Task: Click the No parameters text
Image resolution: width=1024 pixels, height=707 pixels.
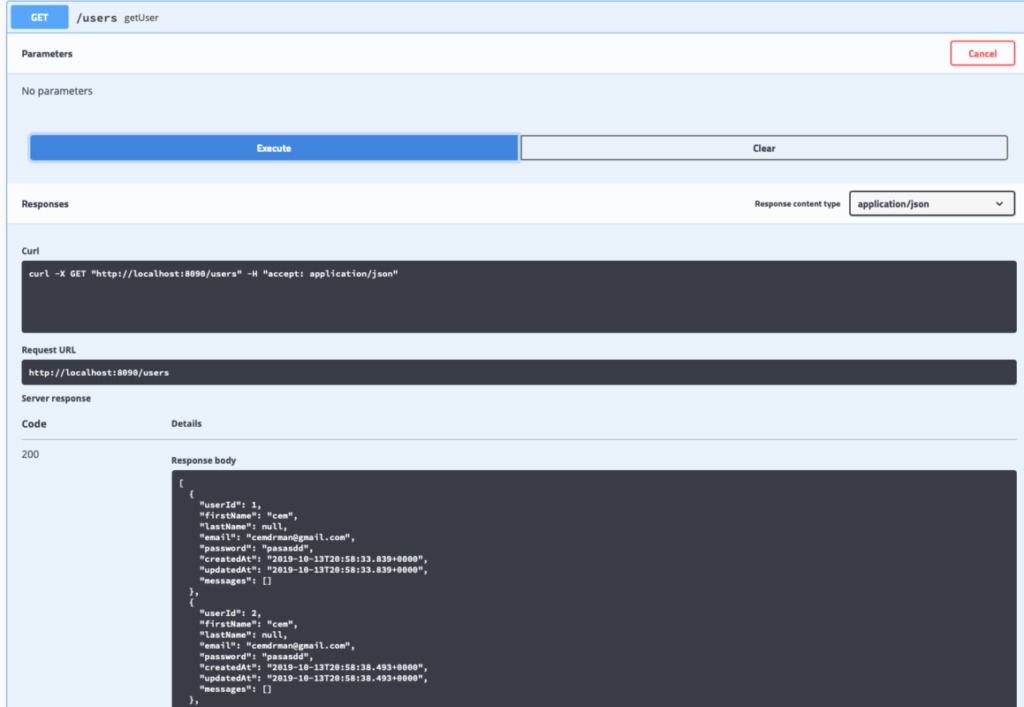Action: click(57, 91)
